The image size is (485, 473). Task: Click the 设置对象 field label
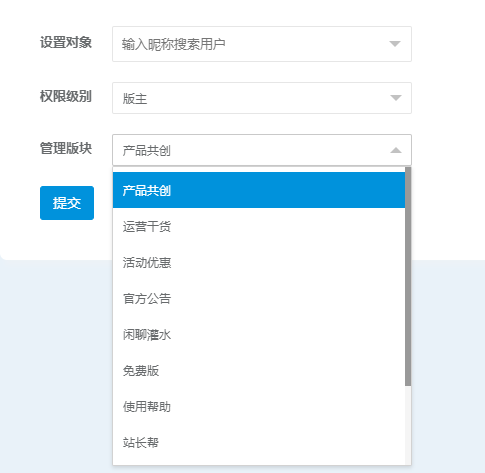tap(66, 43)
